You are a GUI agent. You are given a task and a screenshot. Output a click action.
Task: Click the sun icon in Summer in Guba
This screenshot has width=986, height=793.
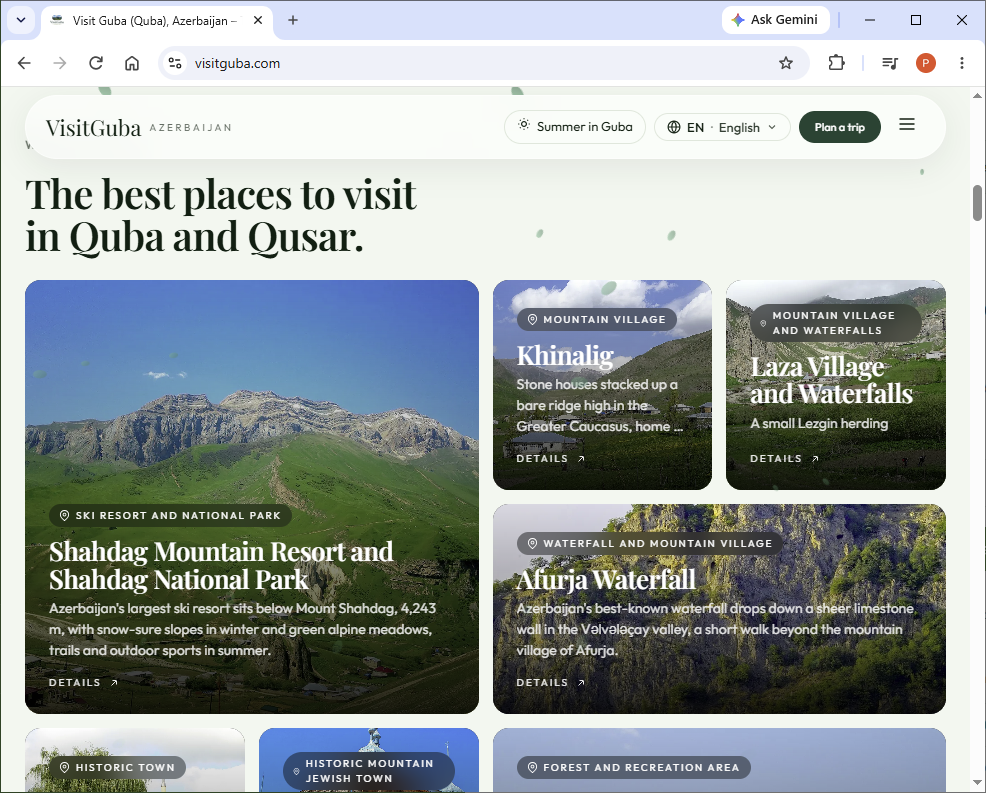pos(523,125)
